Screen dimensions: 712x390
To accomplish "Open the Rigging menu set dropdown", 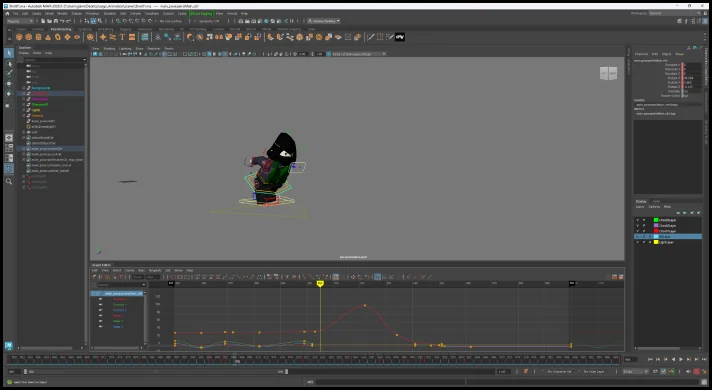I will point(20,21).
